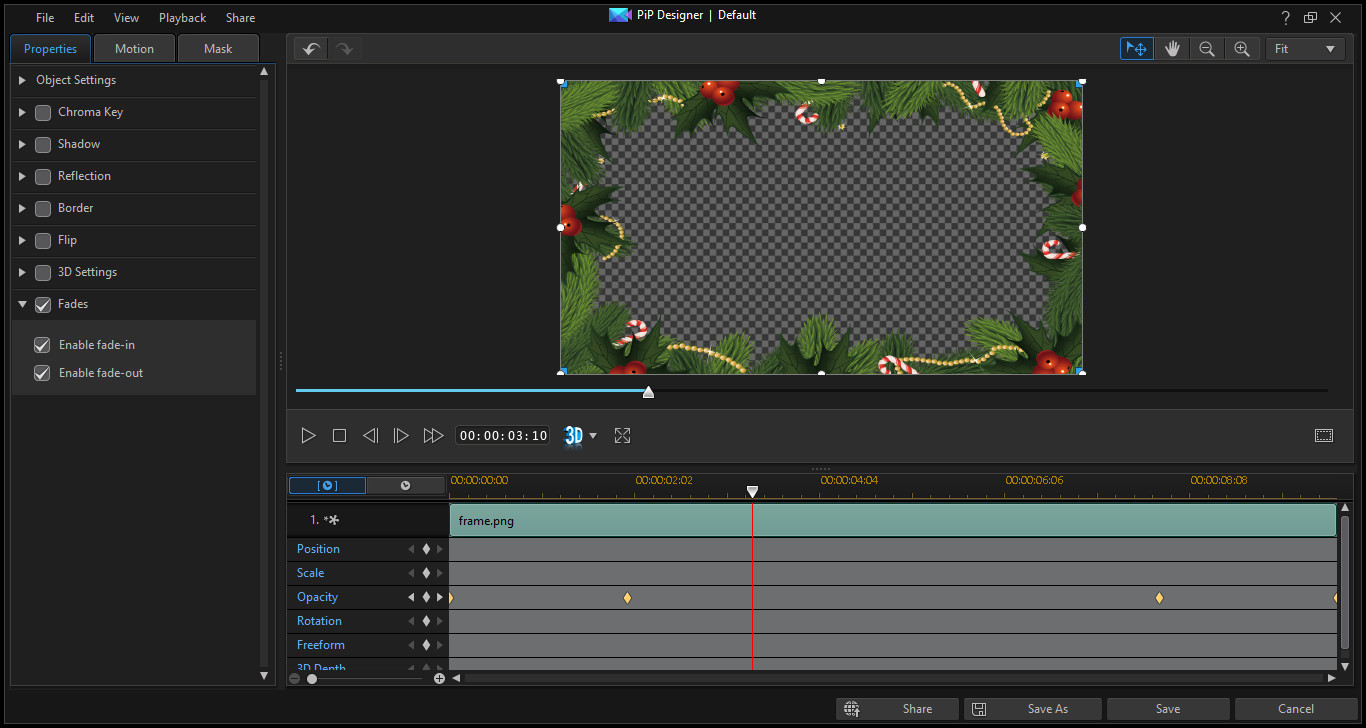
Task: Expand the Object Settings section
Action: coord(23,80)
